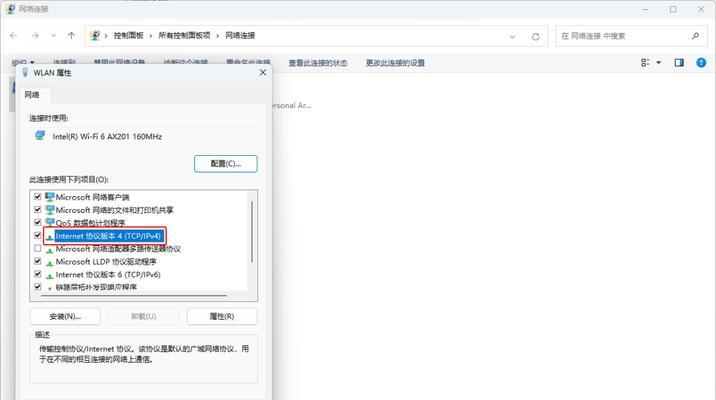Toggle the Microsoft LLDP 协议驱动程序 checkbox
The height and width of the screenshot is (400, 716).
pos(38,261)
